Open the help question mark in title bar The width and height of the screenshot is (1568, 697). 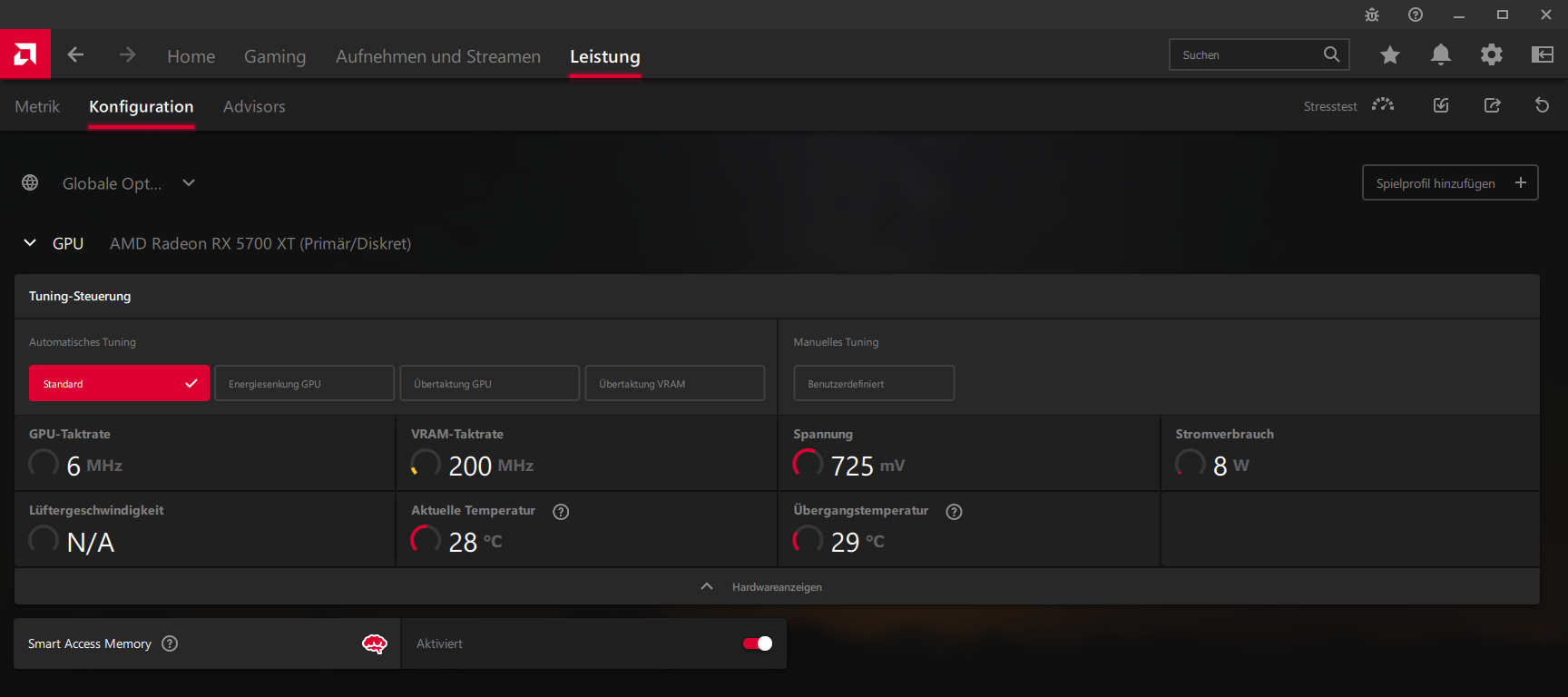(x=1416, y=15)
